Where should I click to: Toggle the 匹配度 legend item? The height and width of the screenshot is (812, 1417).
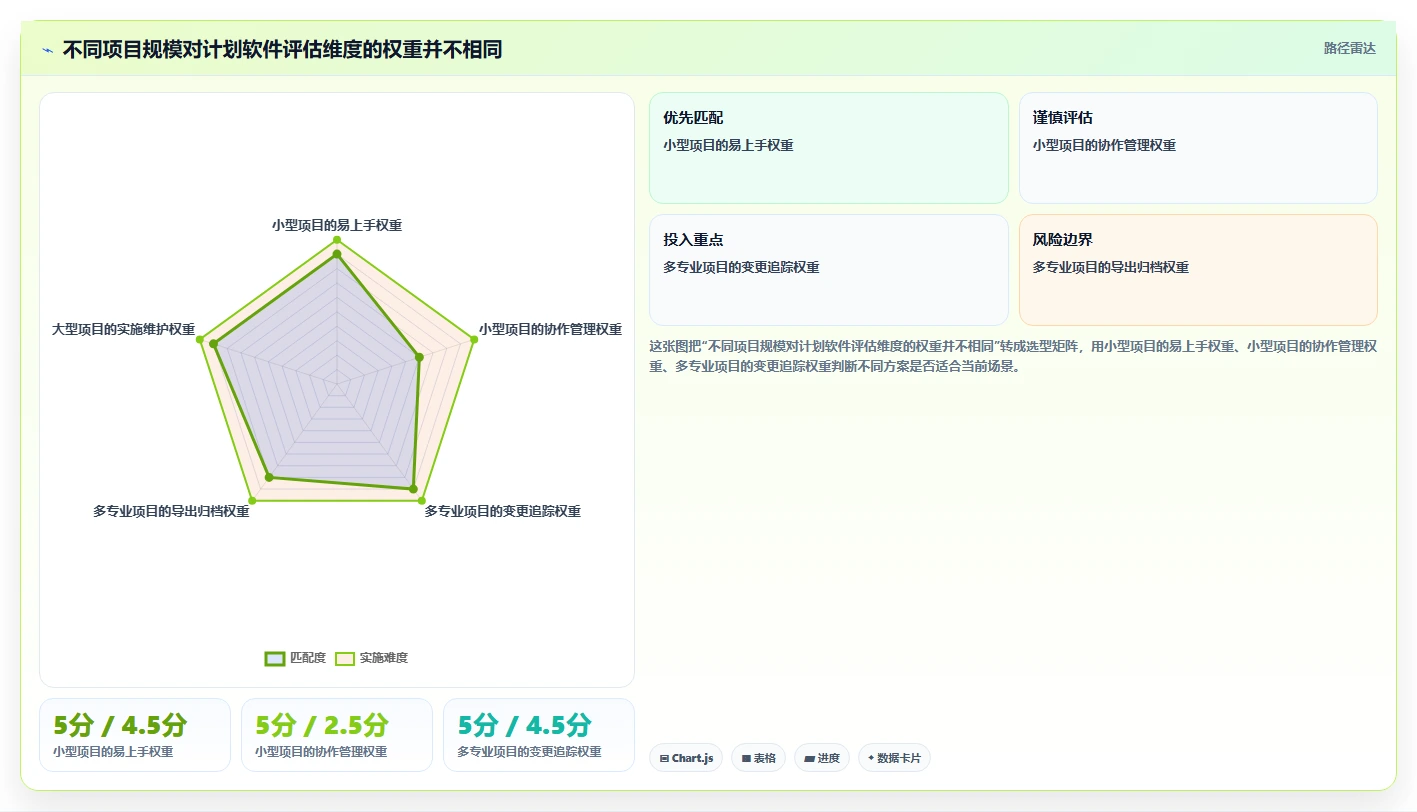click(x=295, y=658)
